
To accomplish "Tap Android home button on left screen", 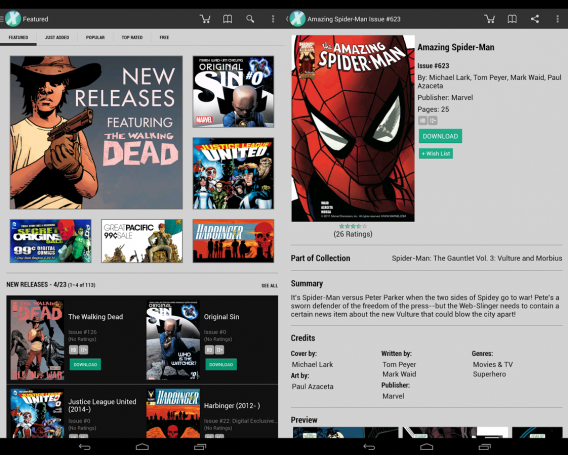I will tap(142, 447).
